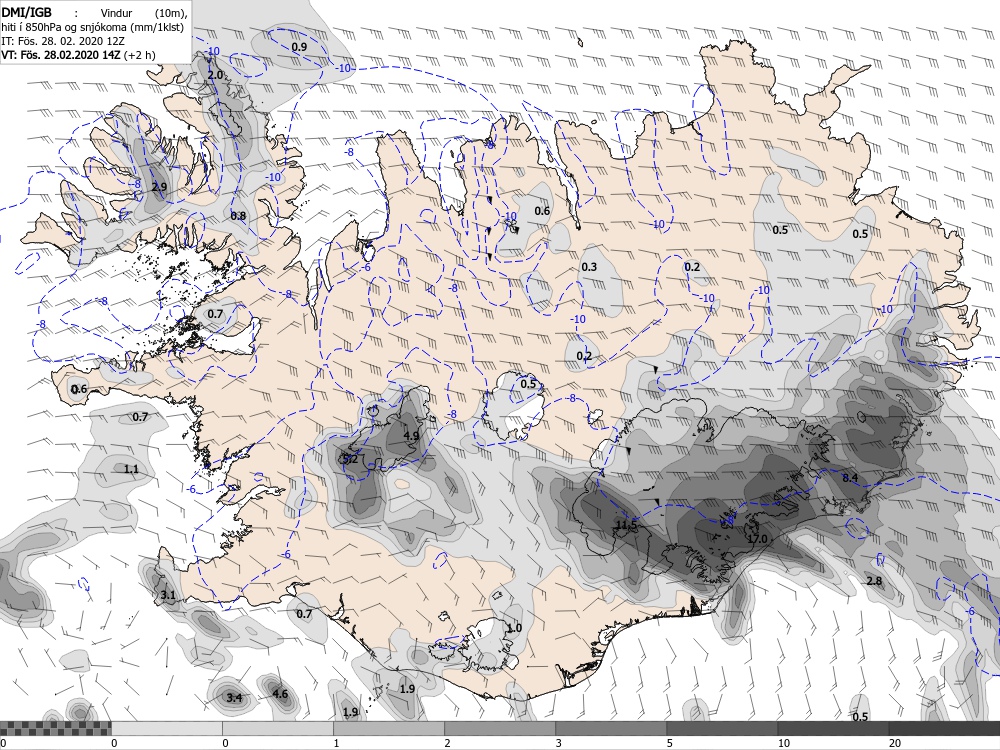The width and height of the screenshot is (1000, 750).
Task: Click the 3.1 snowfall value
Action: (x=168, y=596)
